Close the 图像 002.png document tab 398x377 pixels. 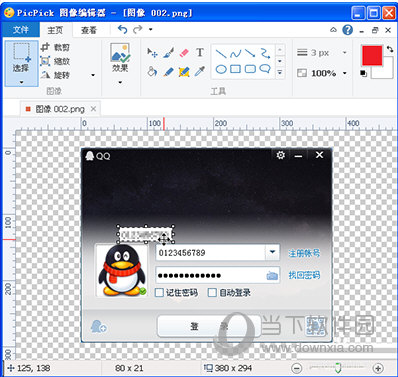(x=93, y=109)
